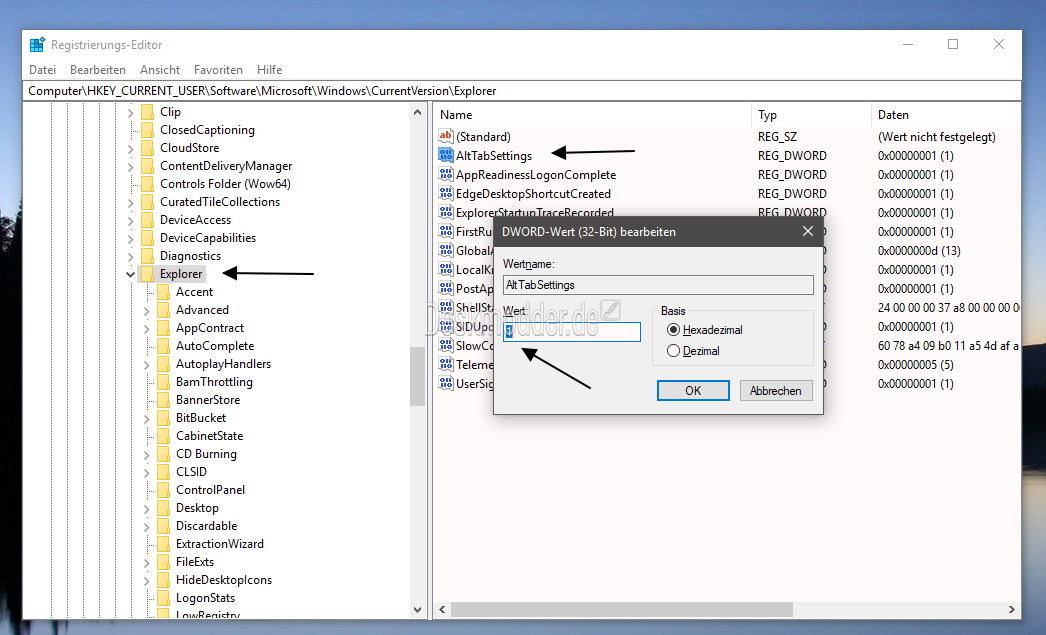The width and height of the screenshot is (1046, 635).
Task: Select Hexadezimal base option
Action: click(704, 330)
